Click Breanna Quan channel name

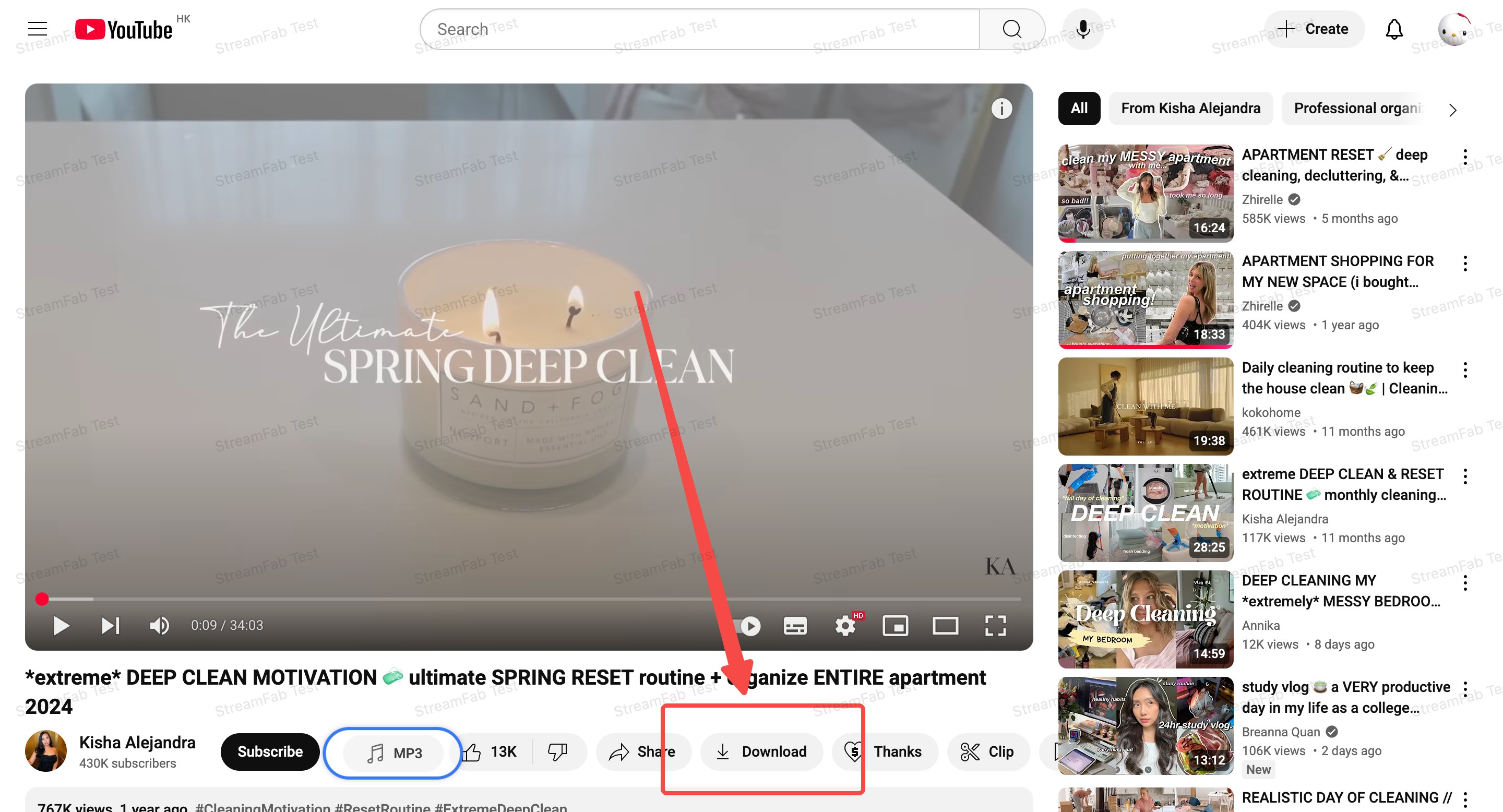pyautogui.click(x=1280, y=732)
